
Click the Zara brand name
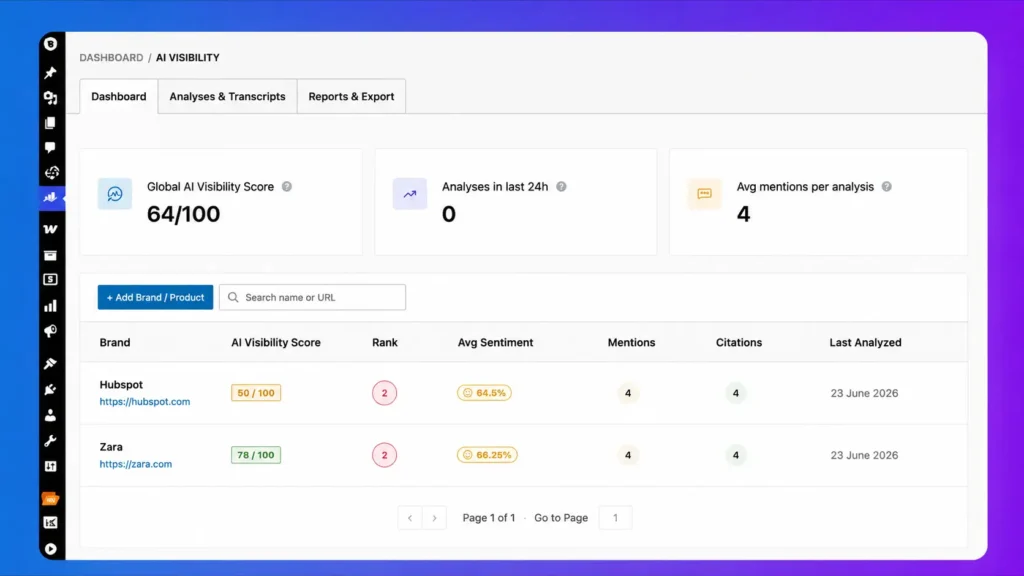tap(111, 447)
